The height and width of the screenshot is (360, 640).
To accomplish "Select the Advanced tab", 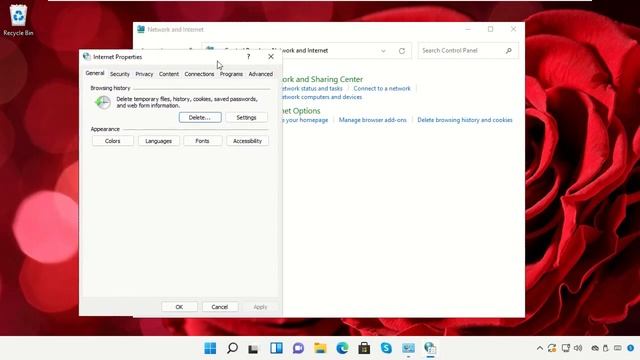I will 260,74.
